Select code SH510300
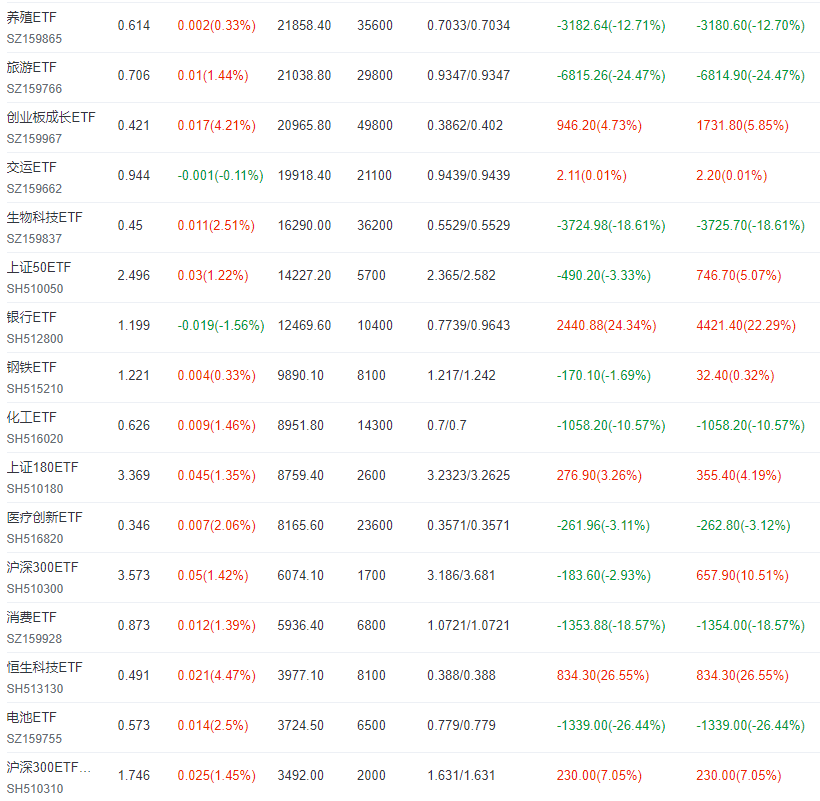Image resolution: width=820 pixels, height=801 pixels. pyautogui.click(x=35, y=589)
